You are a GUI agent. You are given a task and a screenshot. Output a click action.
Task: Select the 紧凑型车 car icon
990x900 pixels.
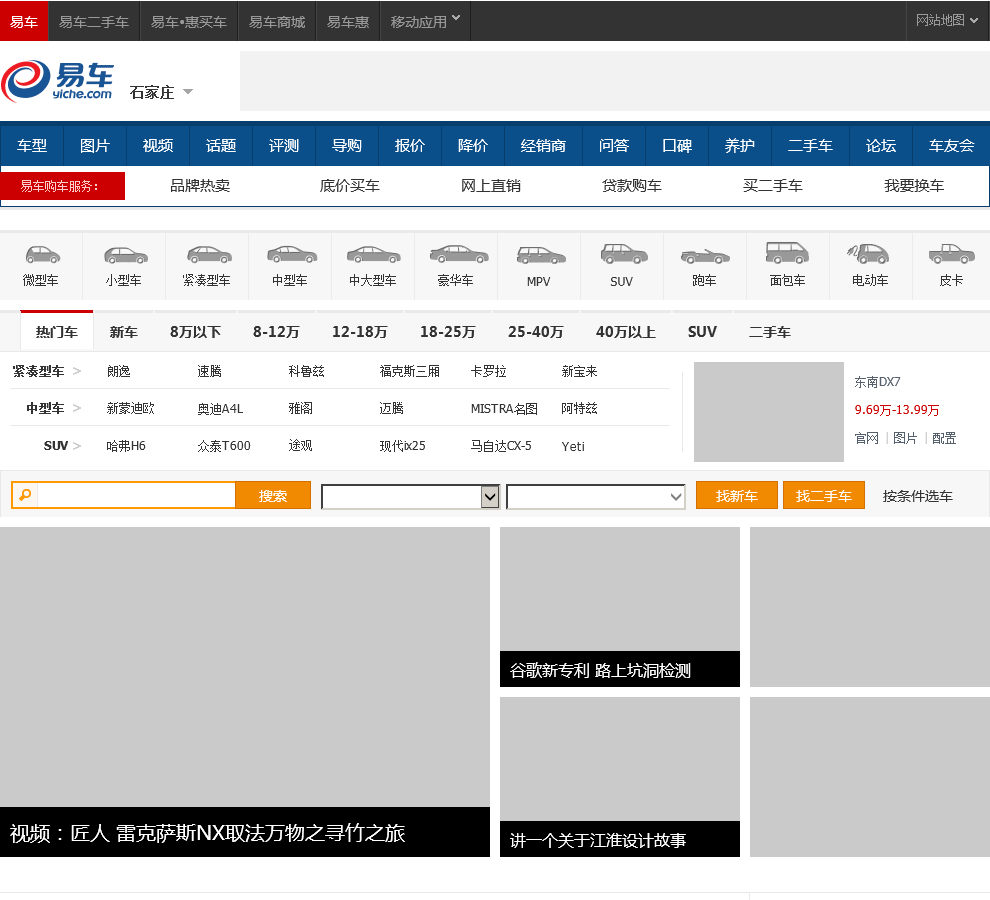coord(208,255)
